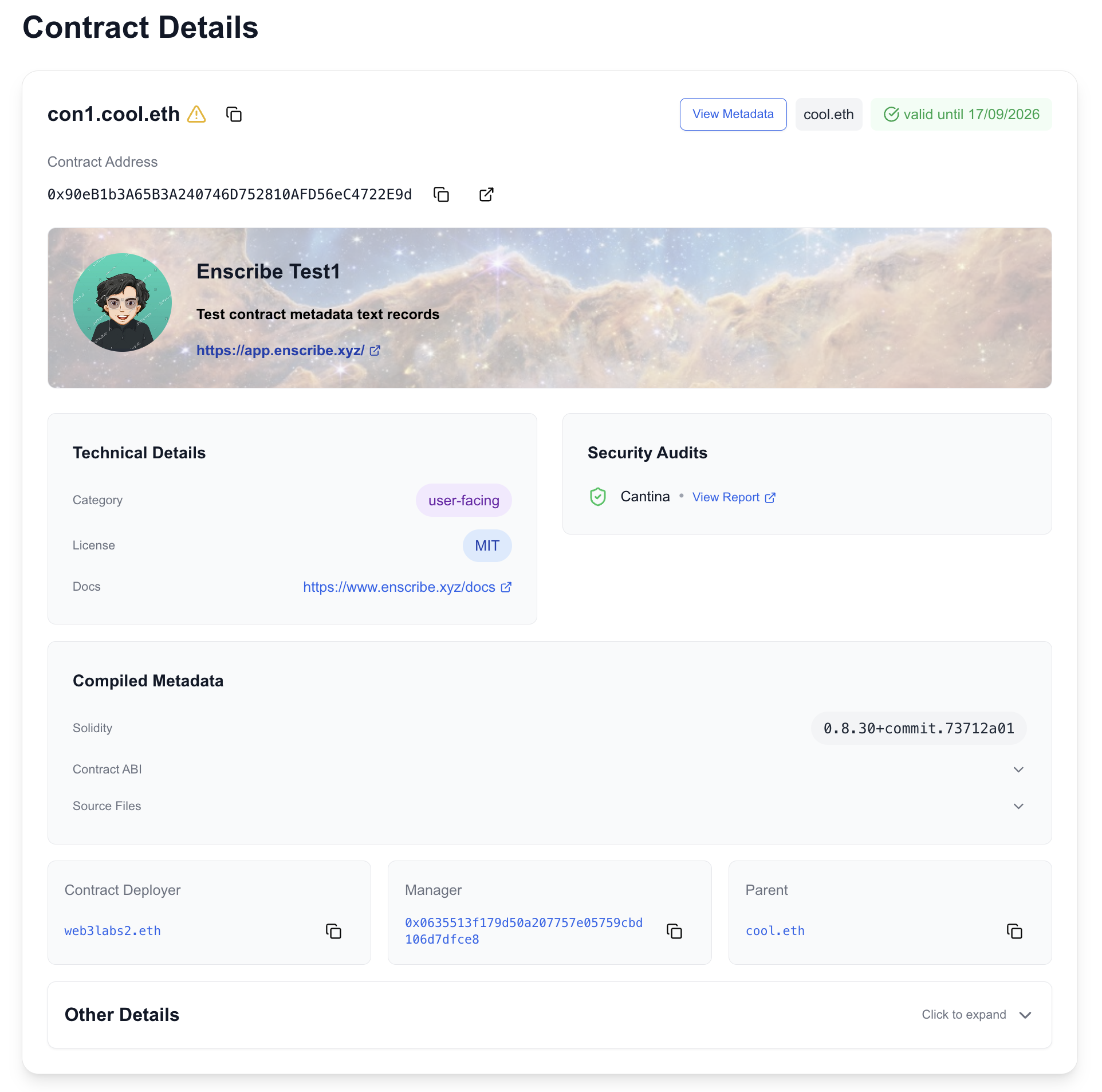Click the warning triangle next to con1.cool.eth
This screenshot has height=1092, width=1102.
pyautogui.click(x=197, y=115)
